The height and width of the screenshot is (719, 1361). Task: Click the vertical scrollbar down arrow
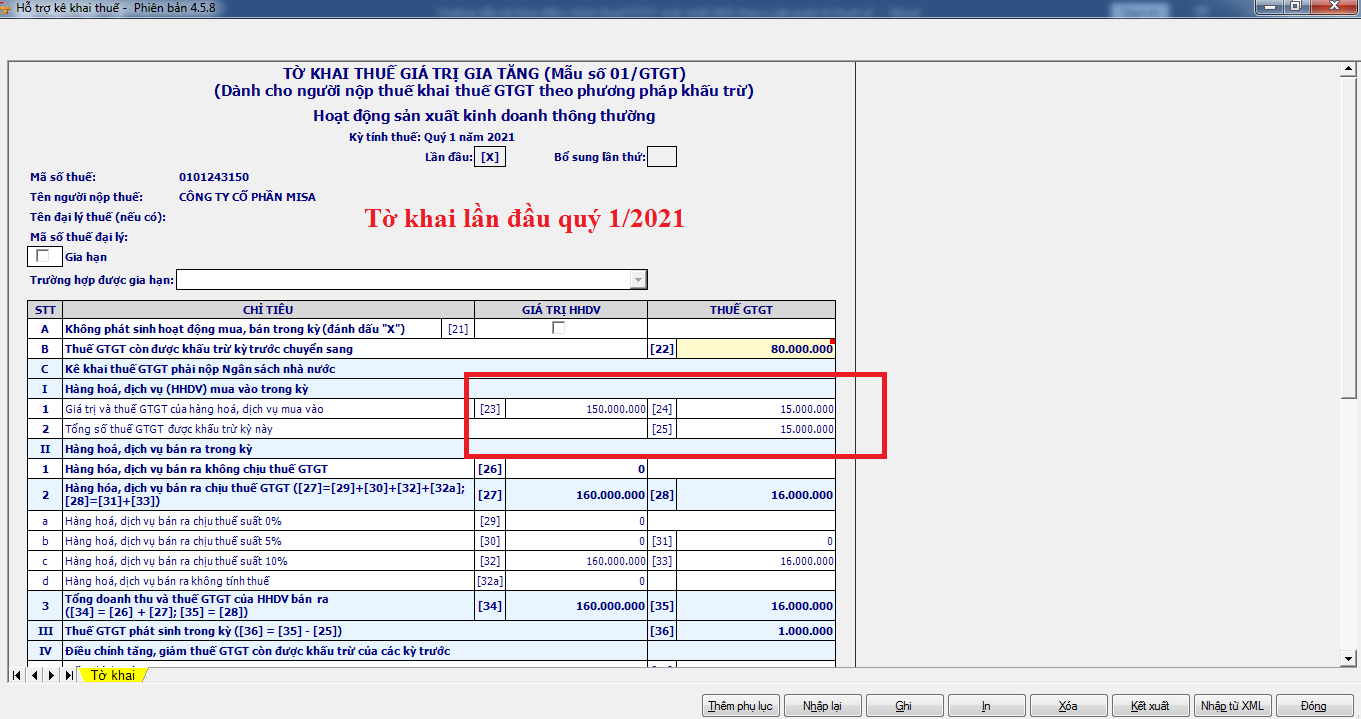(x=1348, y=657)
